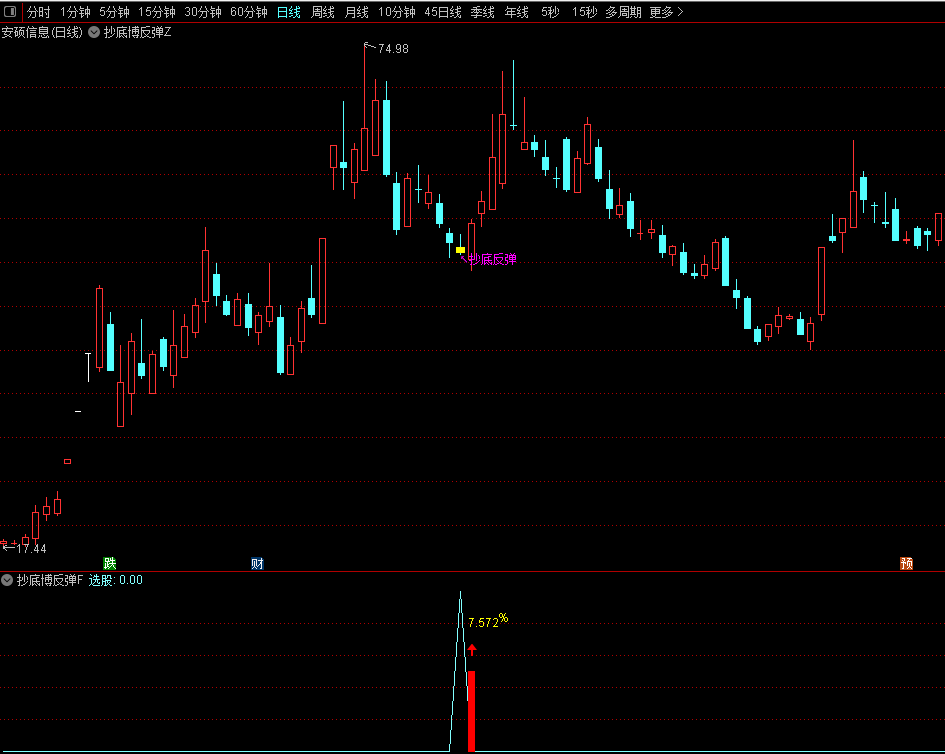Expand the 抄底博反弹F indicator dropdown
The width and height of the screenshot is (945, 754).
(7, 580)
